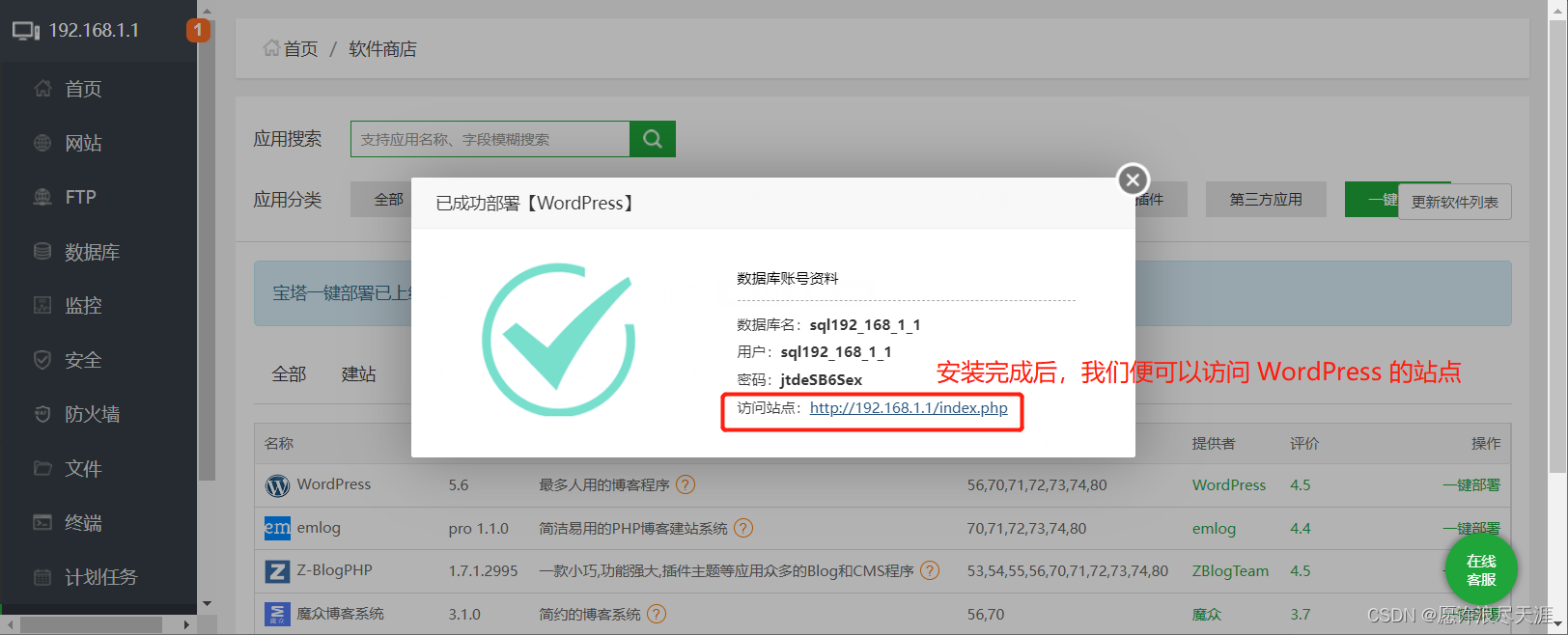Click the password value jtdeSB6Sex
Screen dimensions: 1568x635
[822, 380]
